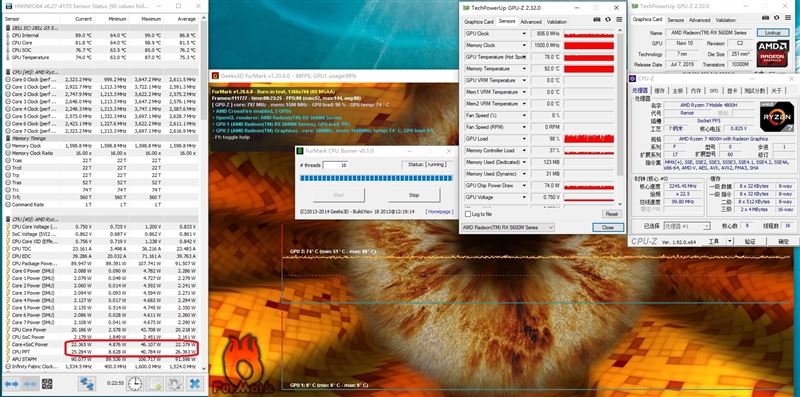The width and height of the screenshot is (800, 397).
Task: Click Stop button in CPU Burner
Action: [x=414, y=195]
